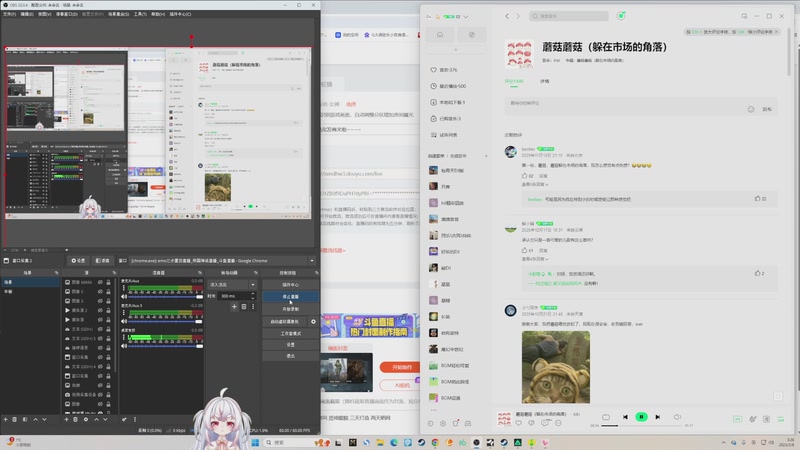Image resolution: width=800 pixels, height=450 pixels.
Task: Open source properties gear in sources toolbar
Action: click(x=86, y=419)
